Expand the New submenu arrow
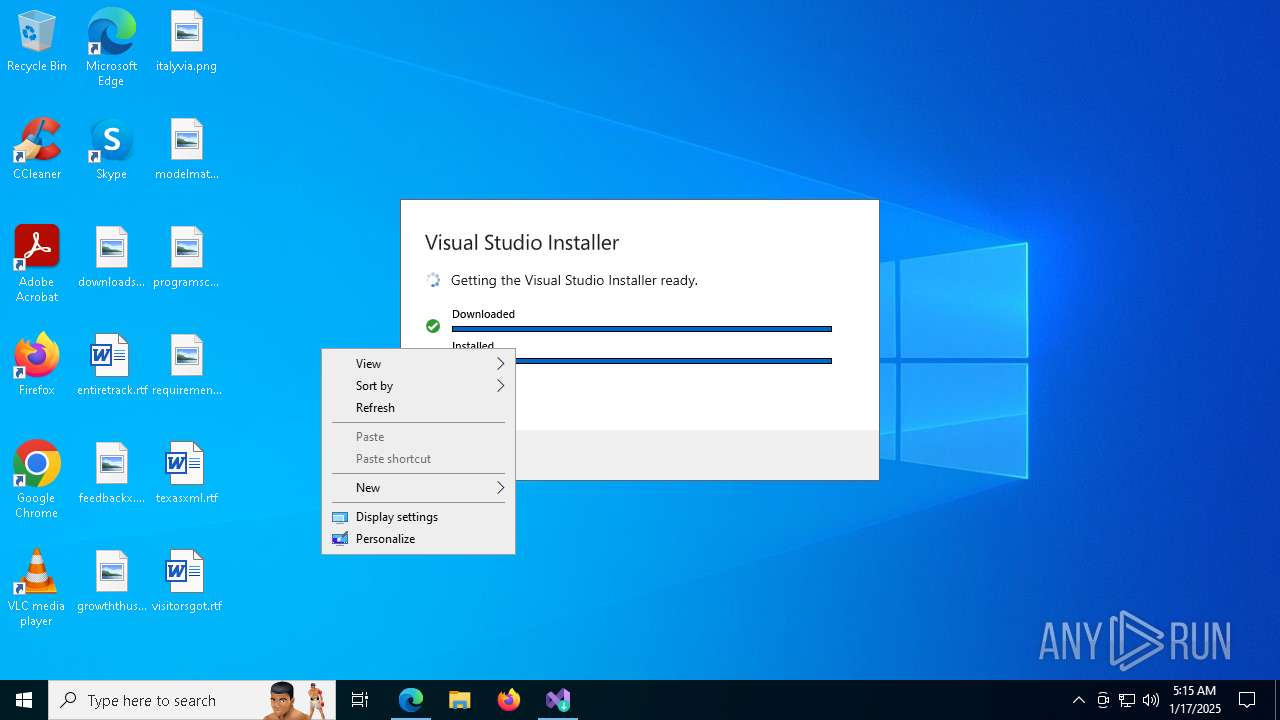The height and width of the screenshot is (720, 1280). coord(501,488)
